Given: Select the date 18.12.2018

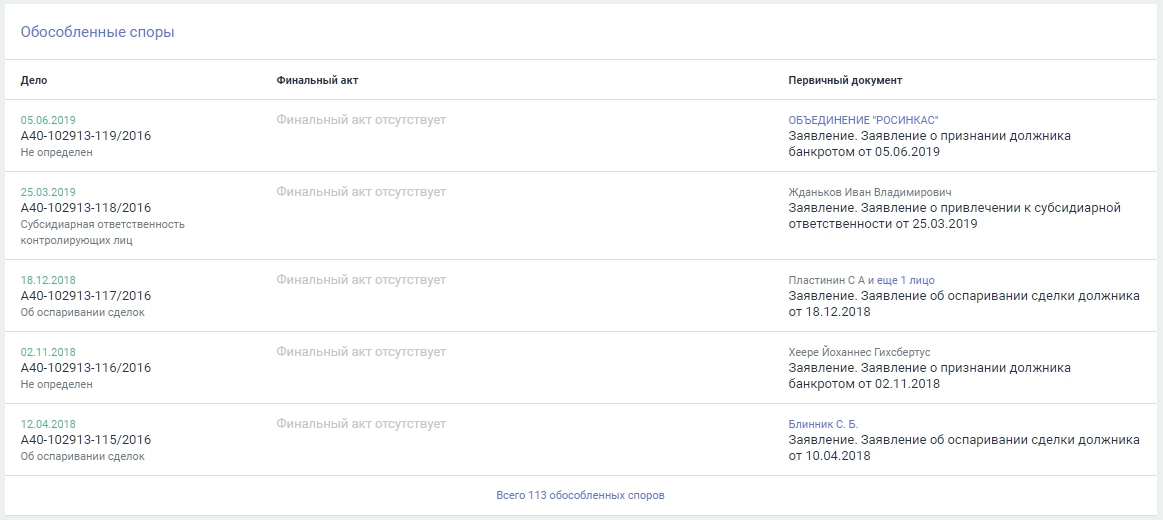Looking at the screenshot, I should pos(48,280).
